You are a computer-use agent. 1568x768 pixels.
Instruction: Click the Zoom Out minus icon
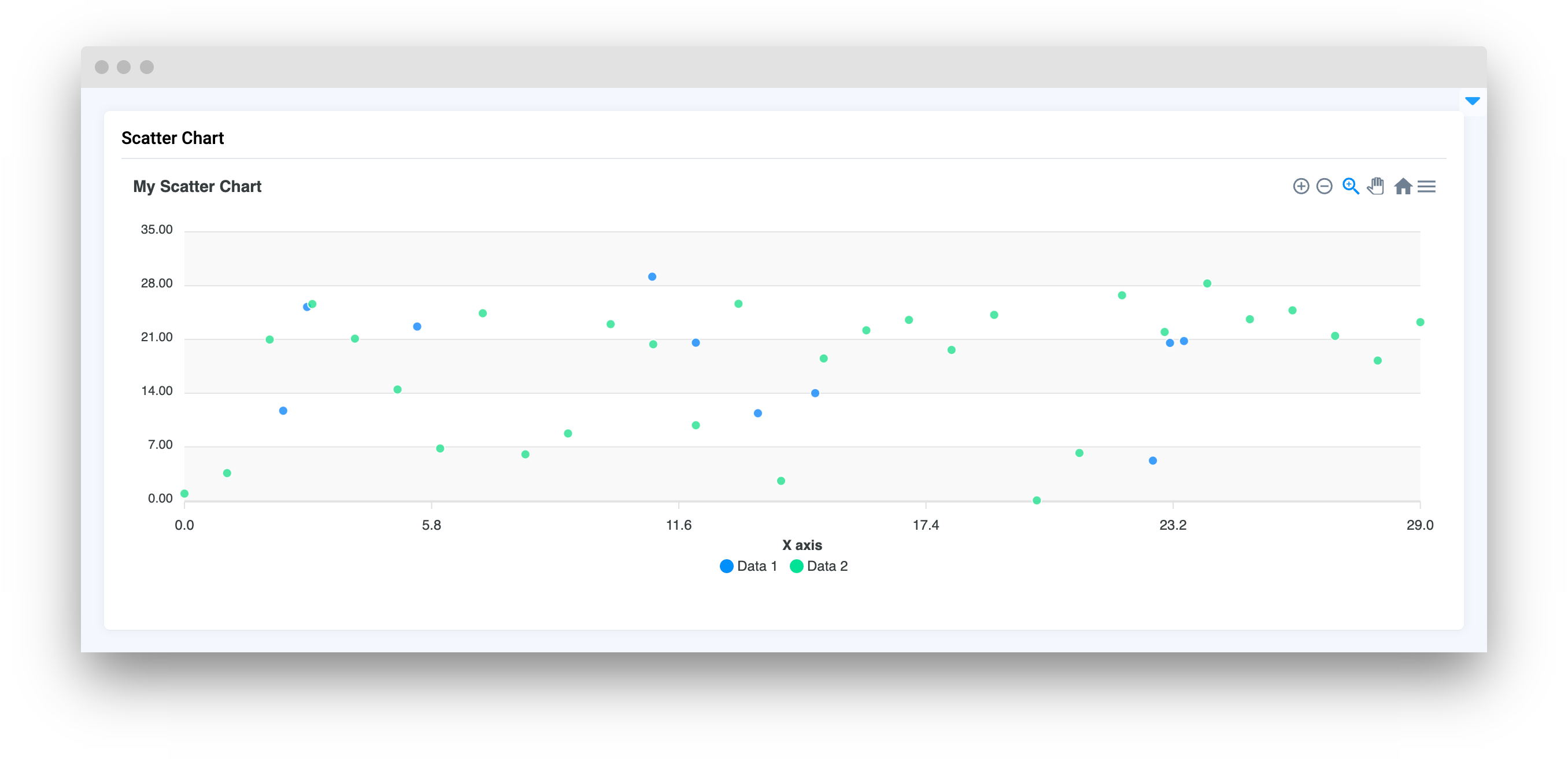click(x=1324, y=186)
